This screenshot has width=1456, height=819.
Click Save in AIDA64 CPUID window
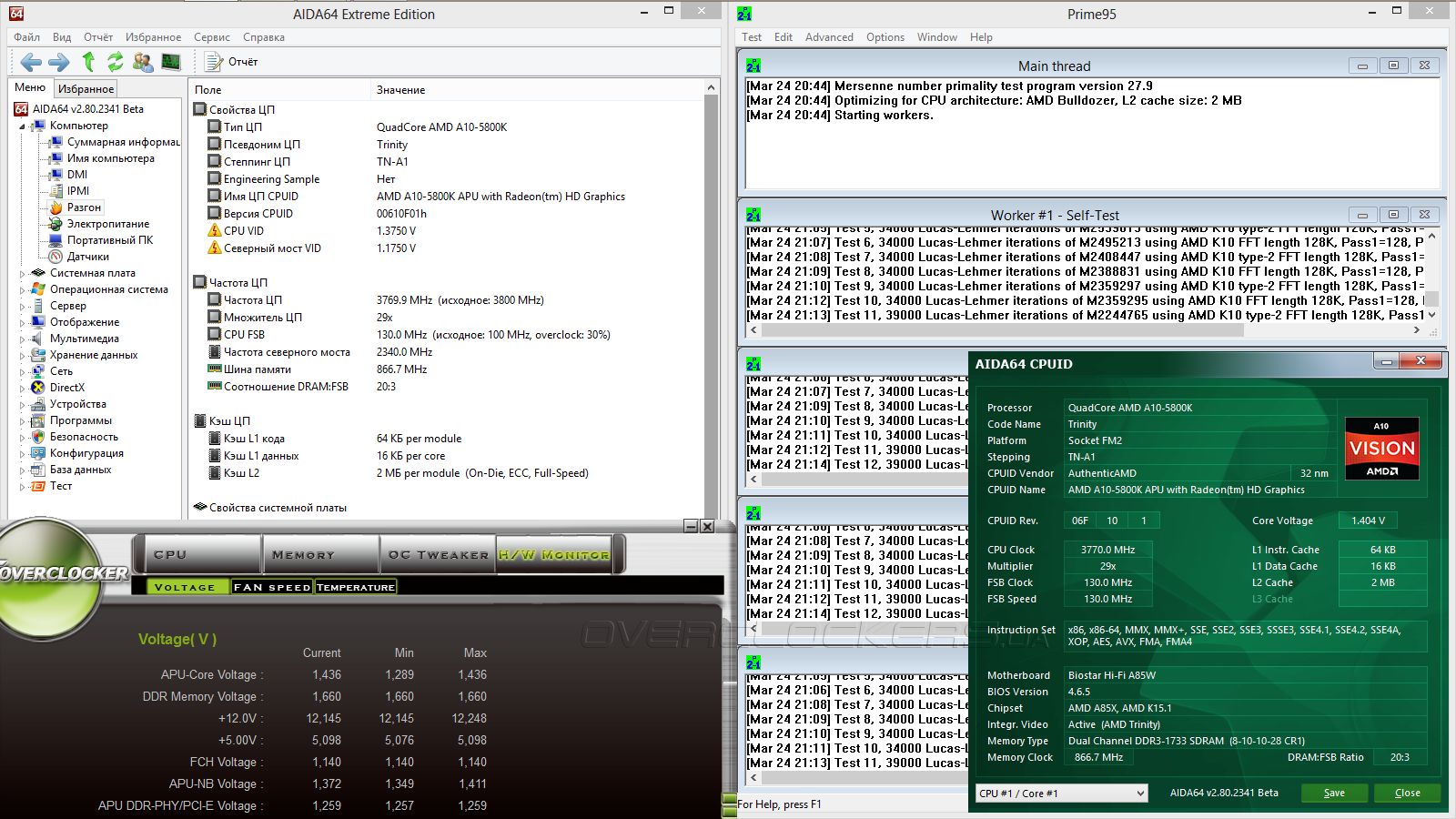1334,794
